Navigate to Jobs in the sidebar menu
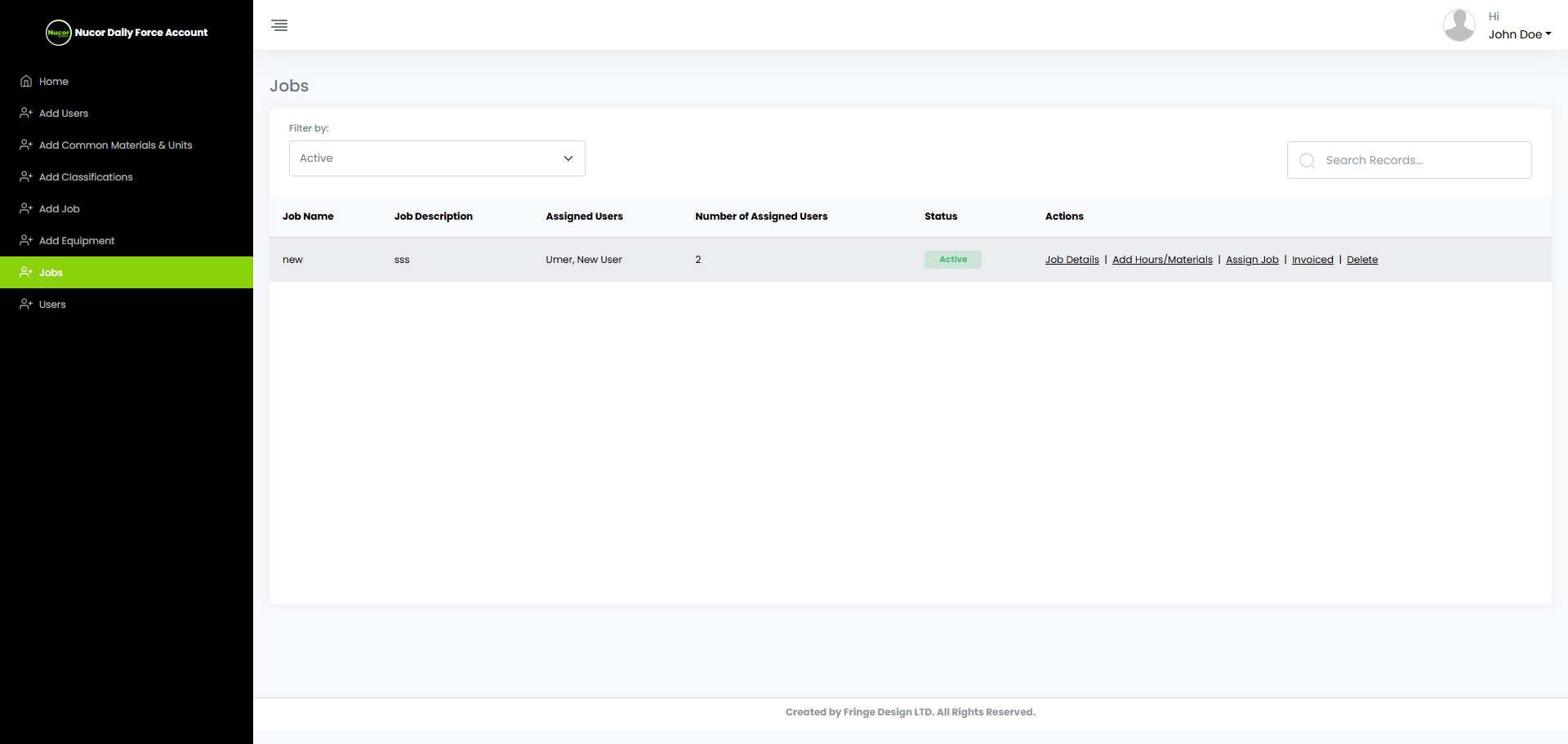This screenshot has height=744, width=1568. point(51,272)
